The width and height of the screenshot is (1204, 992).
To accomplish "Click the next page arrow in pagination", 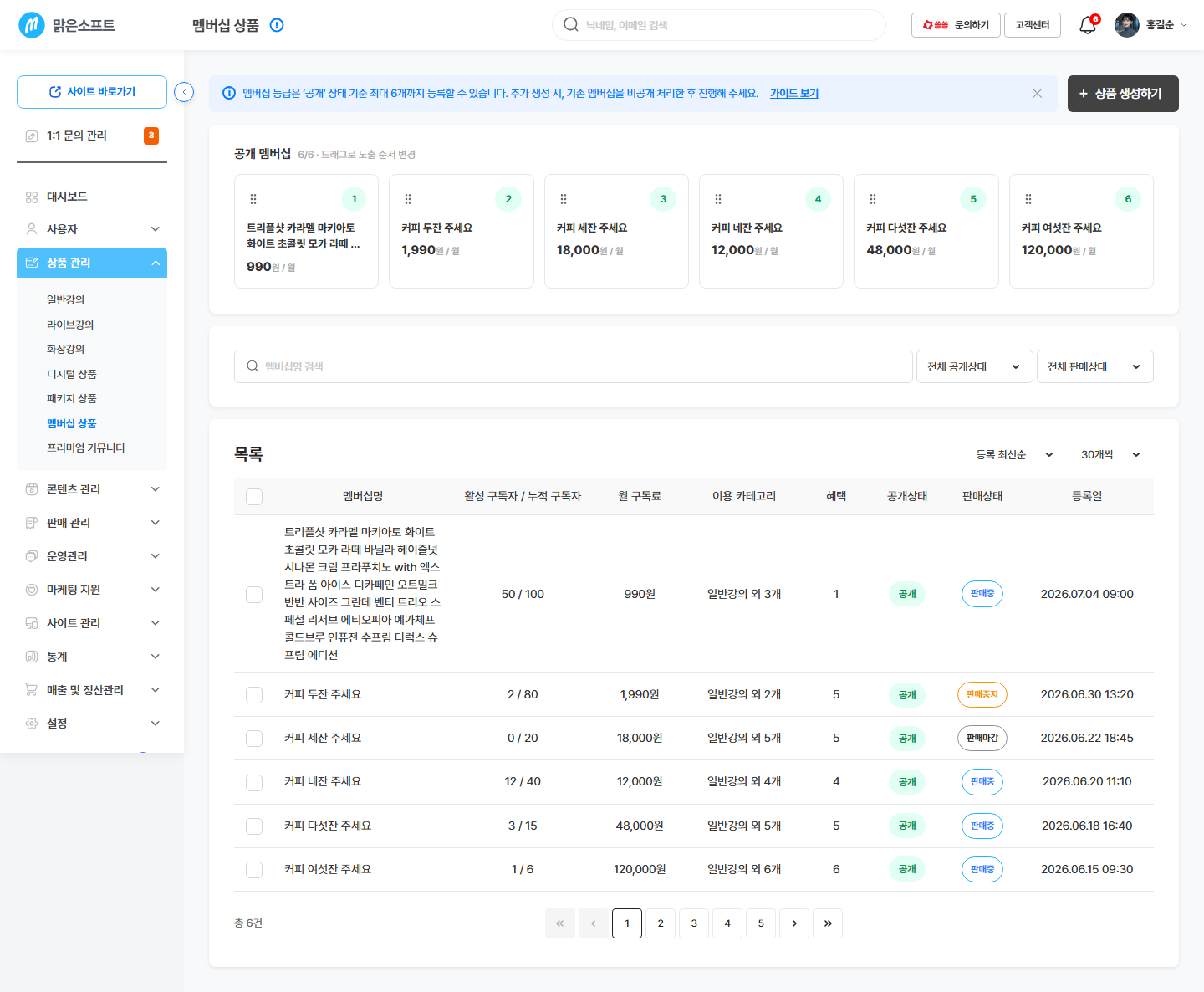I will pyautogui.click(x=794, y=923).
